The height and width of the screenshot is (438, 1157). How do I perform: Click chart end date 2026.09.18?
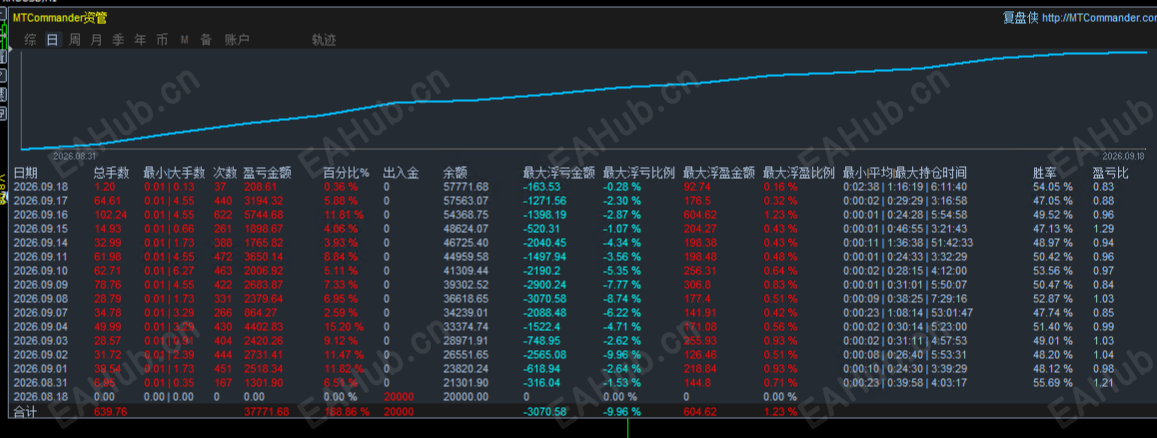pyautogui.click(x=1125, y=156)
